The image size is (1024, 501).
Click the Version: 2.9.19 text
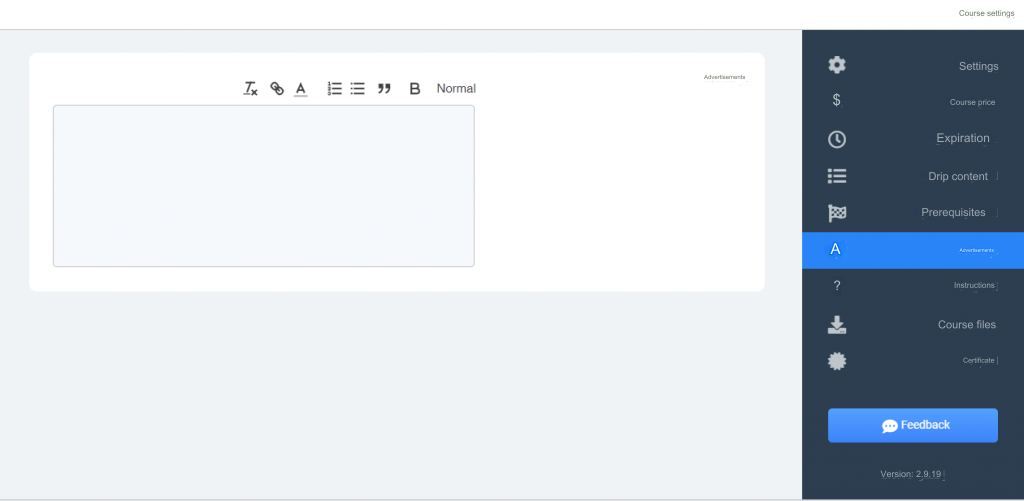tap(910, 474)
